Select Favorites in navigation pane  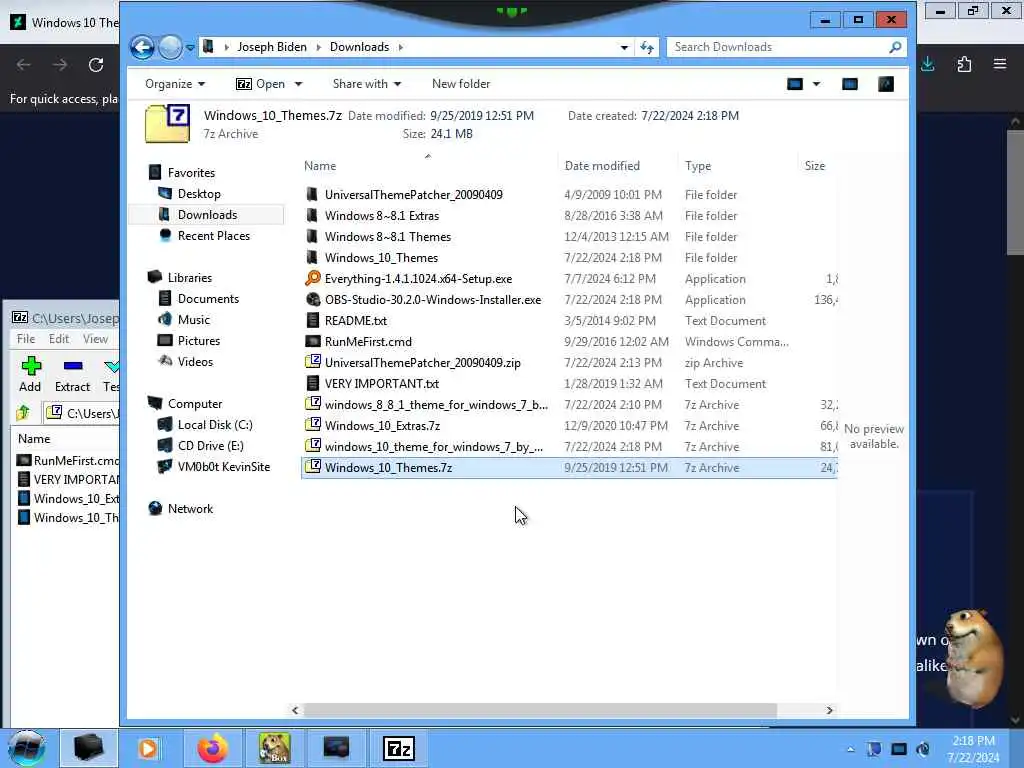click(191, 173)
